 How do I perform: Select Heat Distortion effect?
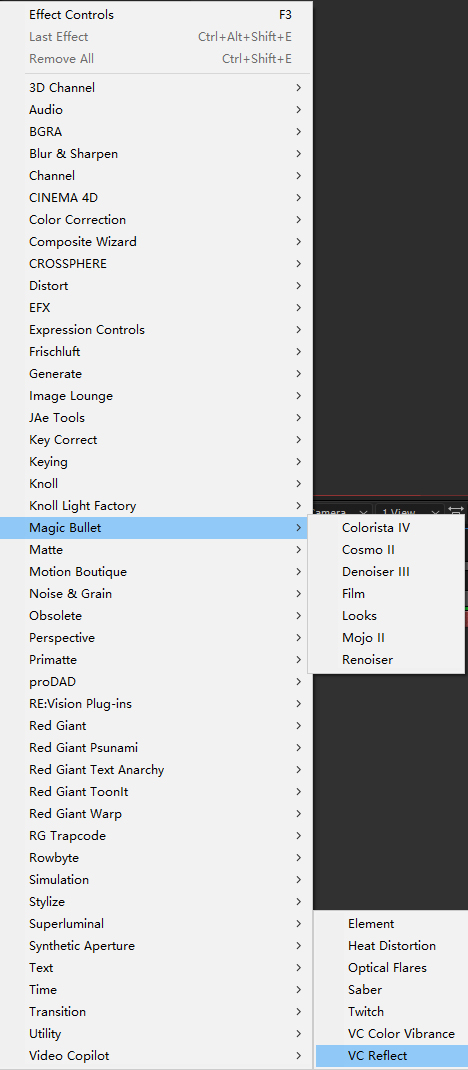point(392,946)
